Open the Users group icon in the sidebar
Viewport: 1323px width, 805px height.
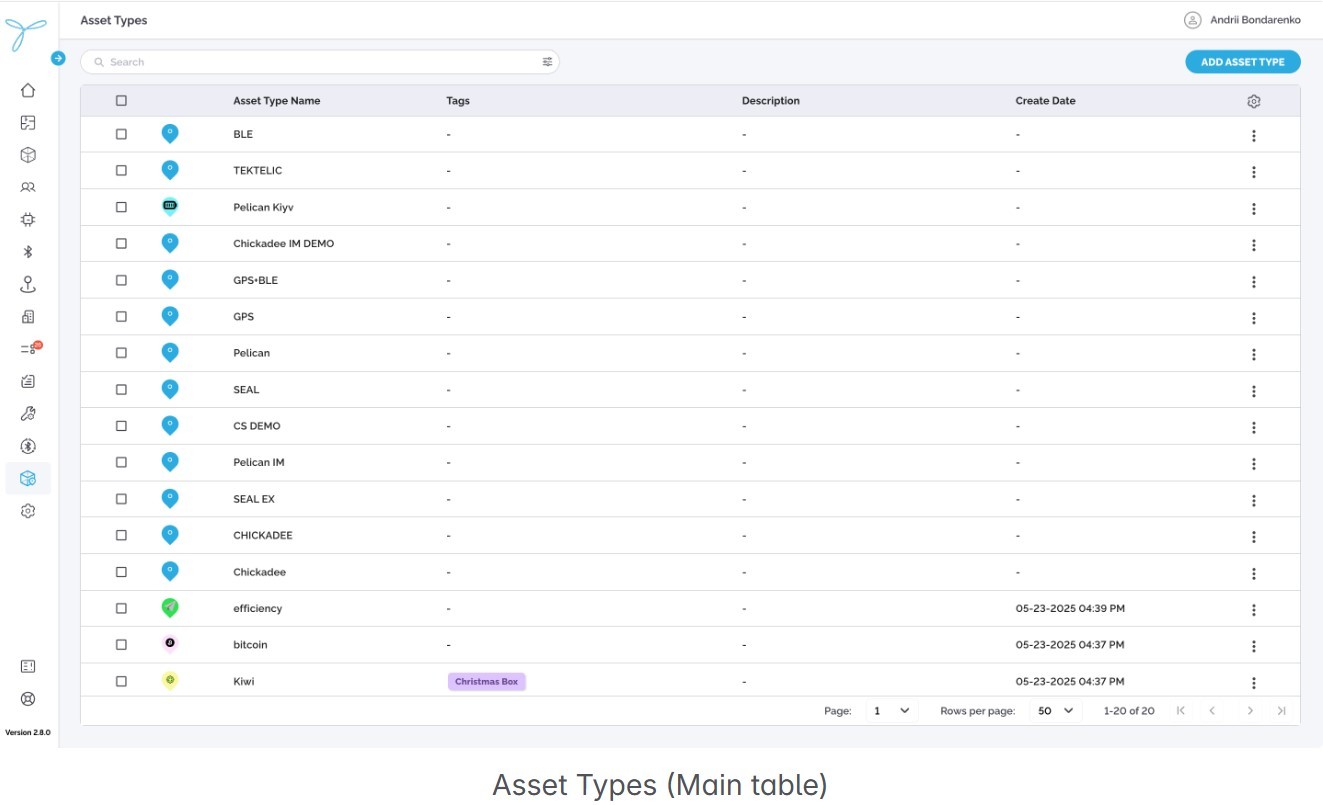pos(28,187)
